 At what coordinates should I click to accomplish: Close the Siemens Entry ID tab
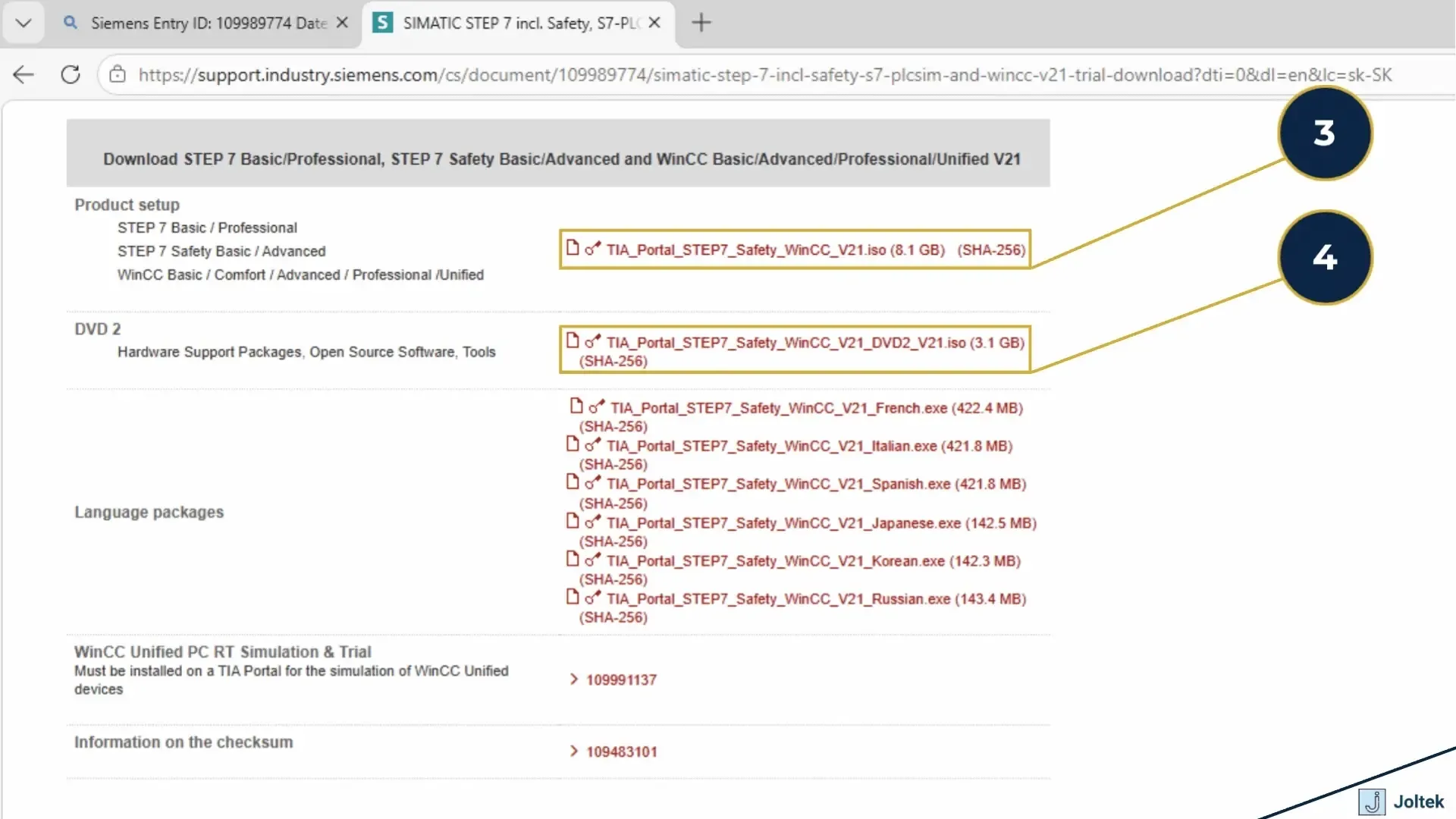342,23
